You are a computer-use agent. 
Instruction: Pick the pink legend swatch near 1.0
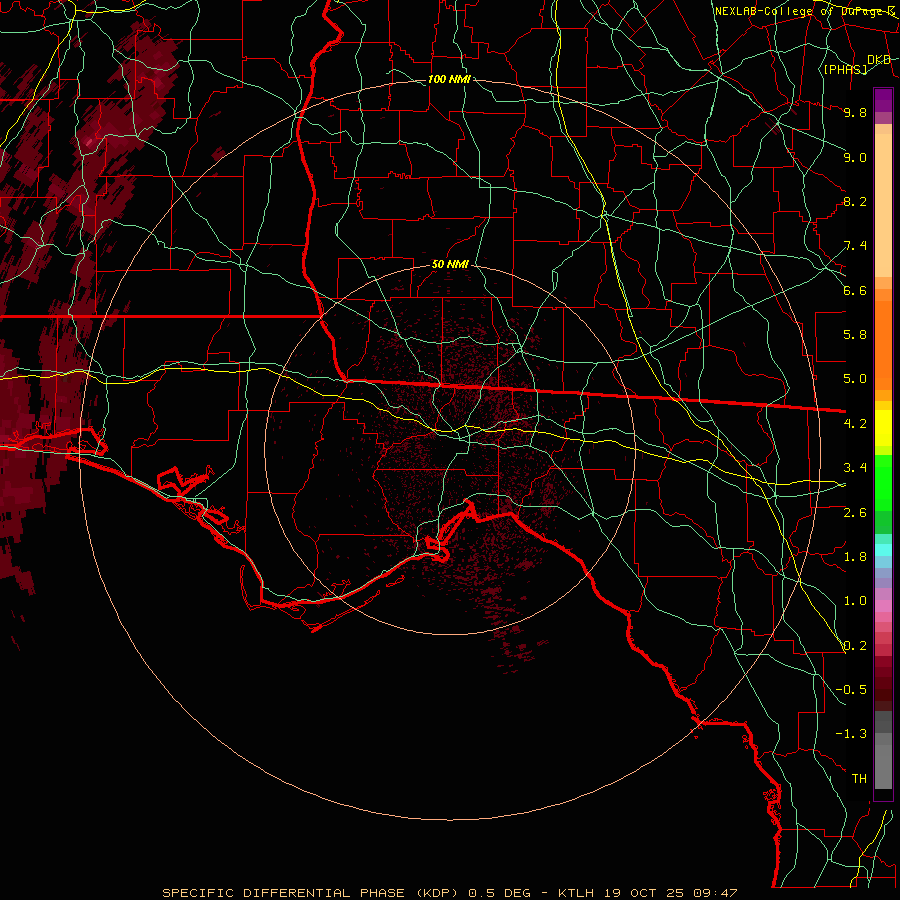[883, 606]
